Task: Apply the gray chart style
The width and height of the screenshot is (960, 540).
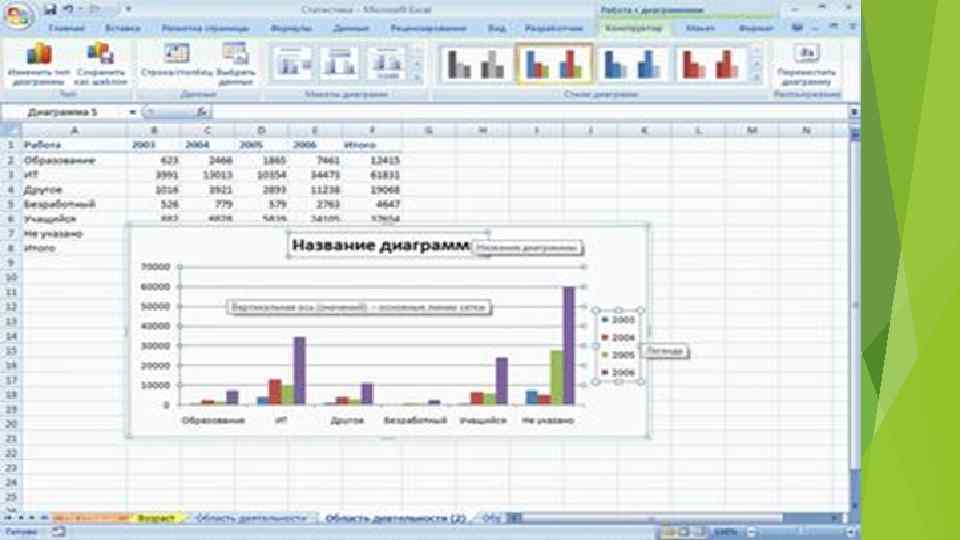Action: click(475, 64)
